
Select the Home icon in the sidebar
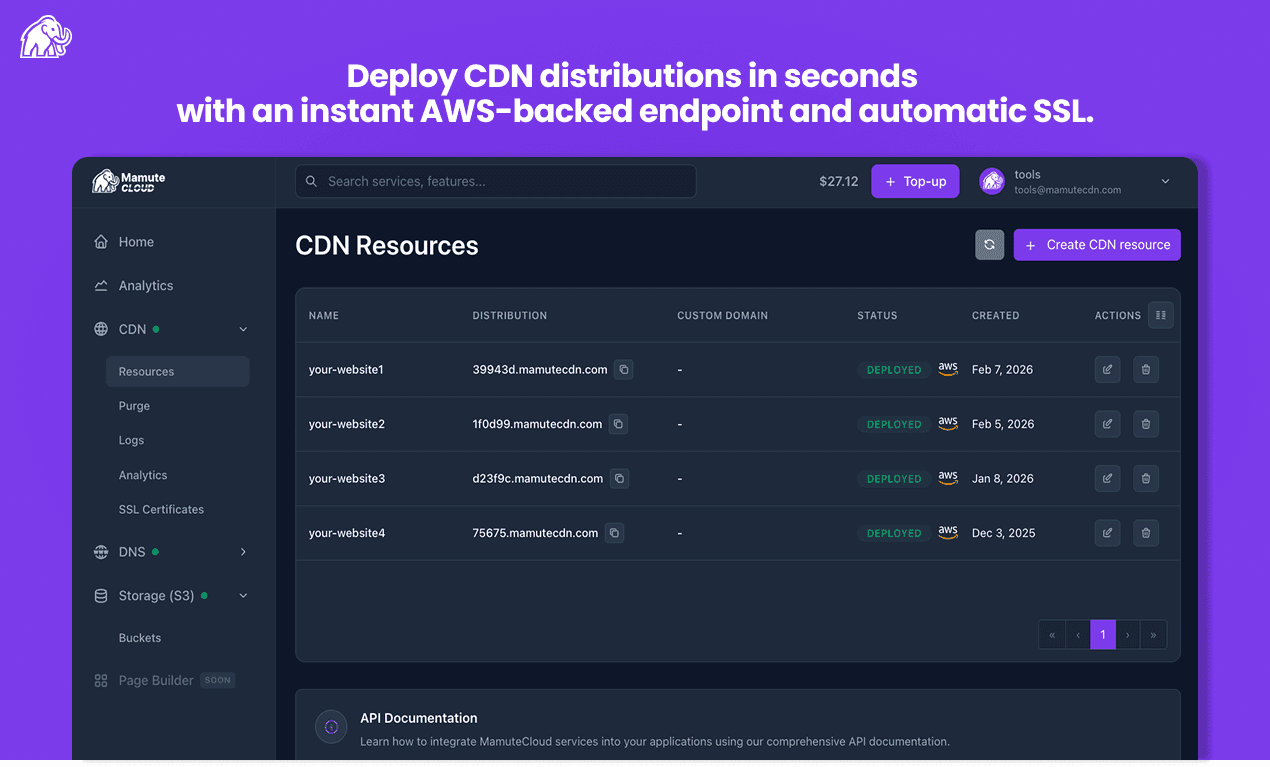click(100, 241)
